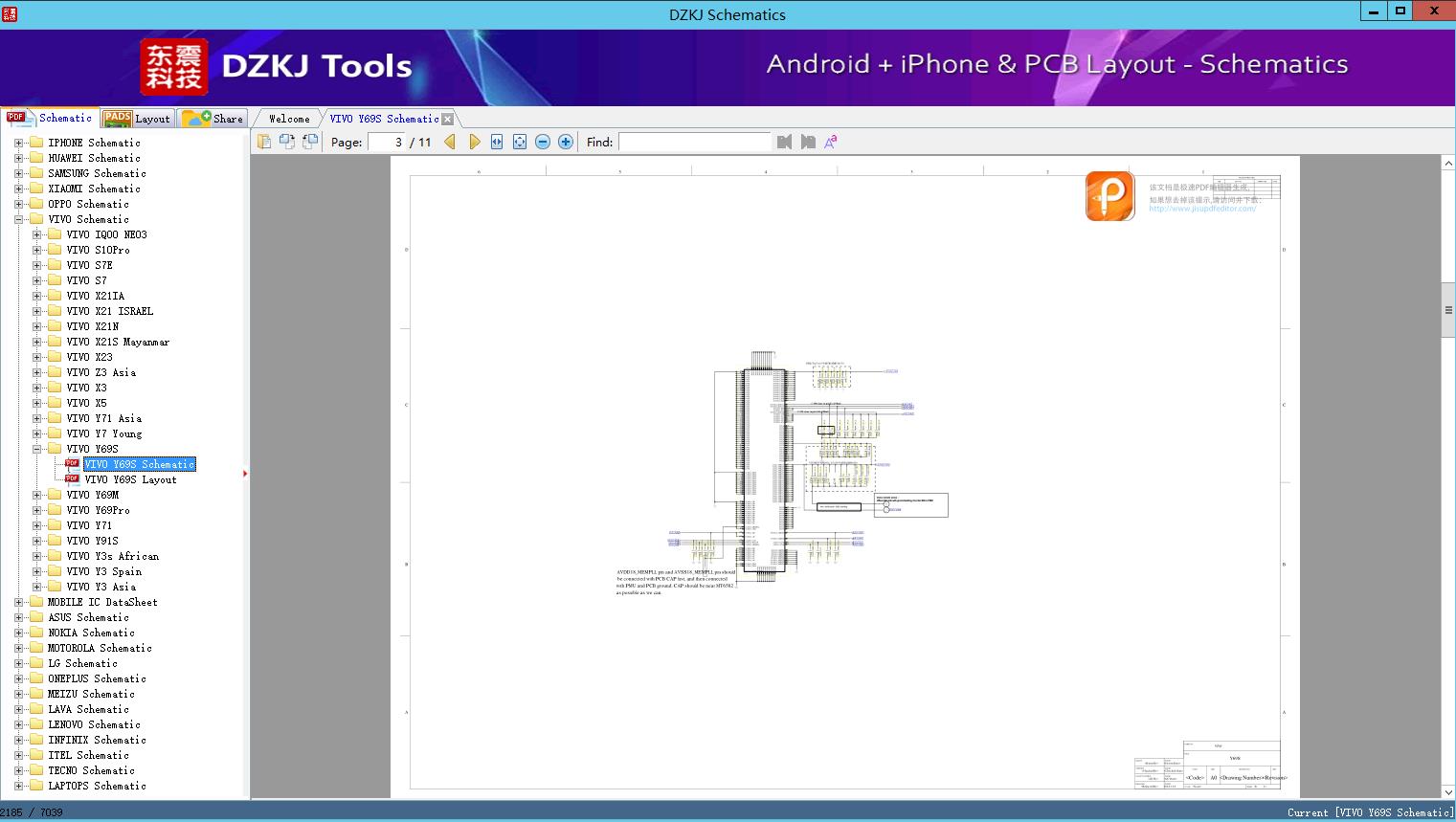
Task: Click the copy page icon in toolbar
Action: tap(264, 142)
